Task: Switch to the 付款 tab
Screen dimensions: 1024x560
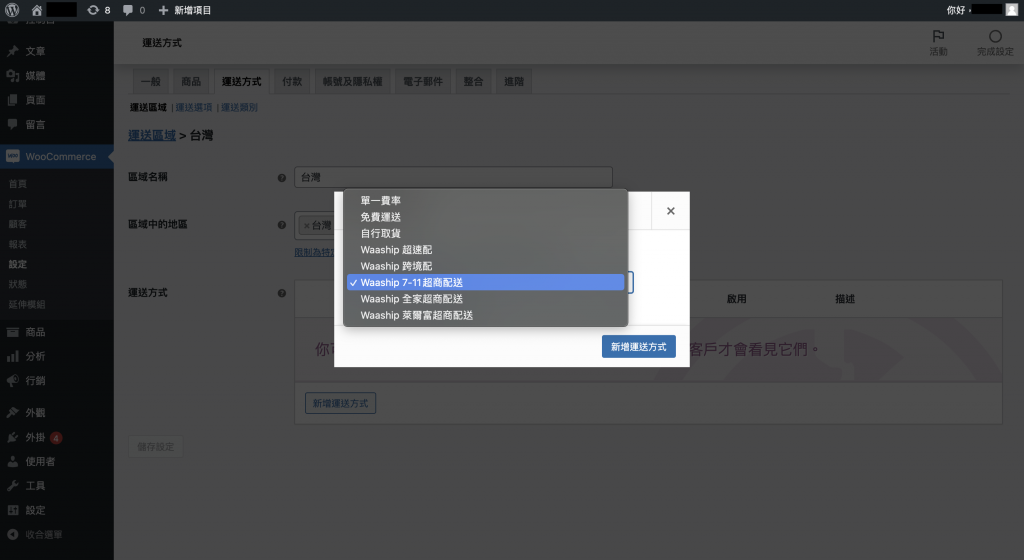Action: click(x=292, y=82)
